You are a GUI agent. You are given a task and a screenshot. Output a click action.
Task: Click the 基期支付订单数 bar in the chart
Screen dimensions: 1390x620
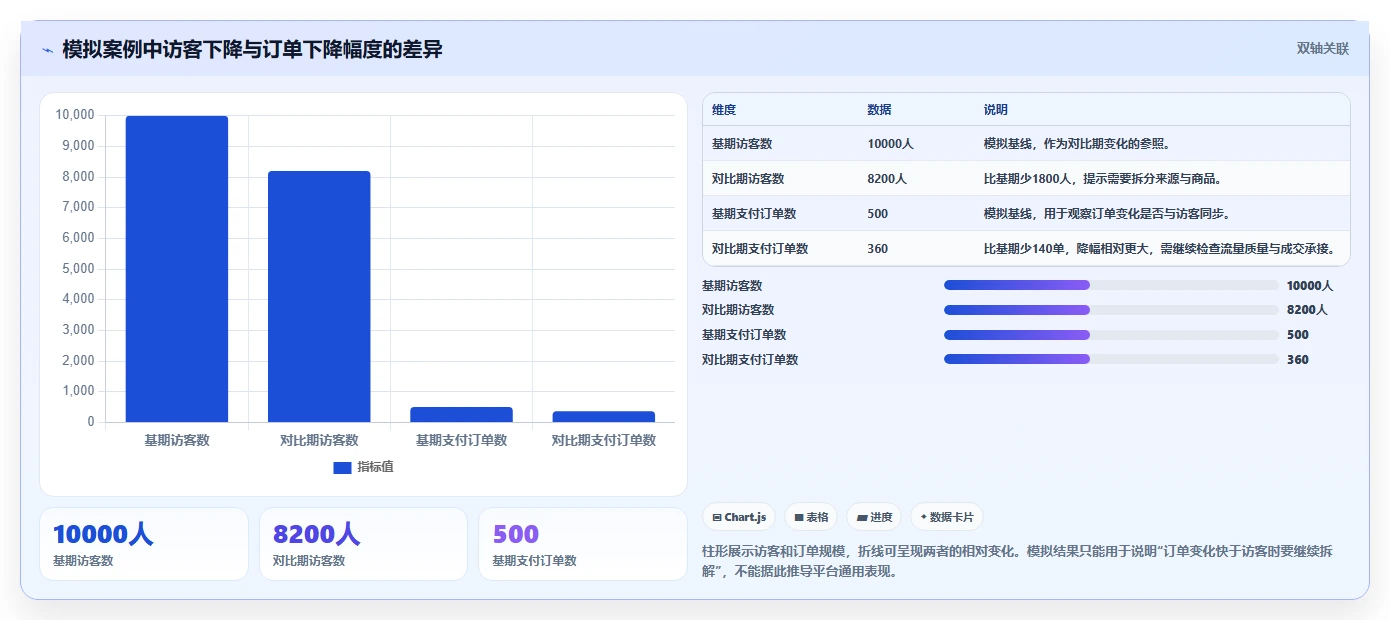[461, 414]
